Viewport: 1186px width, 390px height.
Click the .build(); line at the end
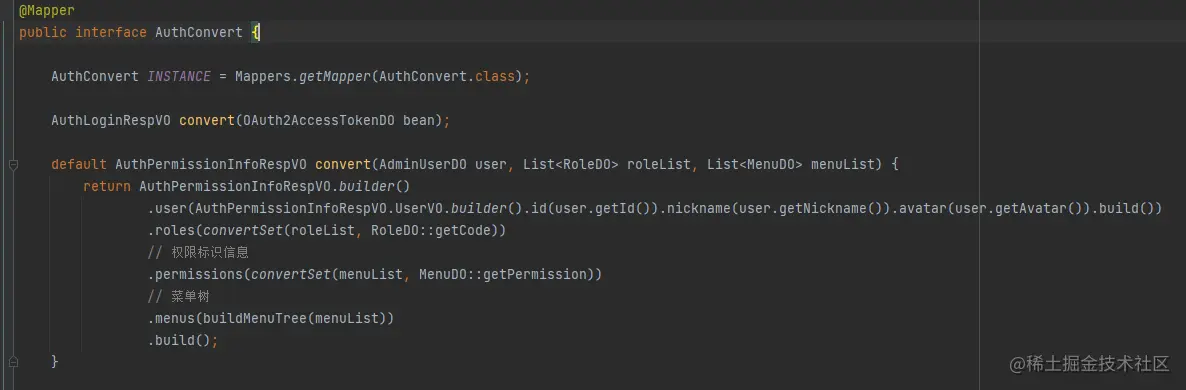(183, 340)
